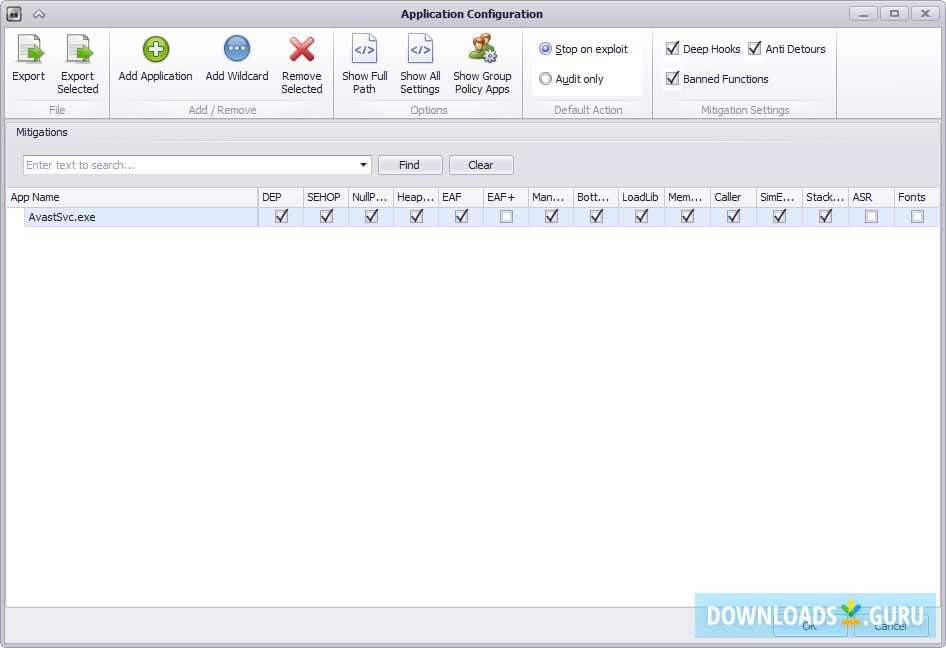
Task: Click the Add Wildcard icon
Action: (236, 47)
